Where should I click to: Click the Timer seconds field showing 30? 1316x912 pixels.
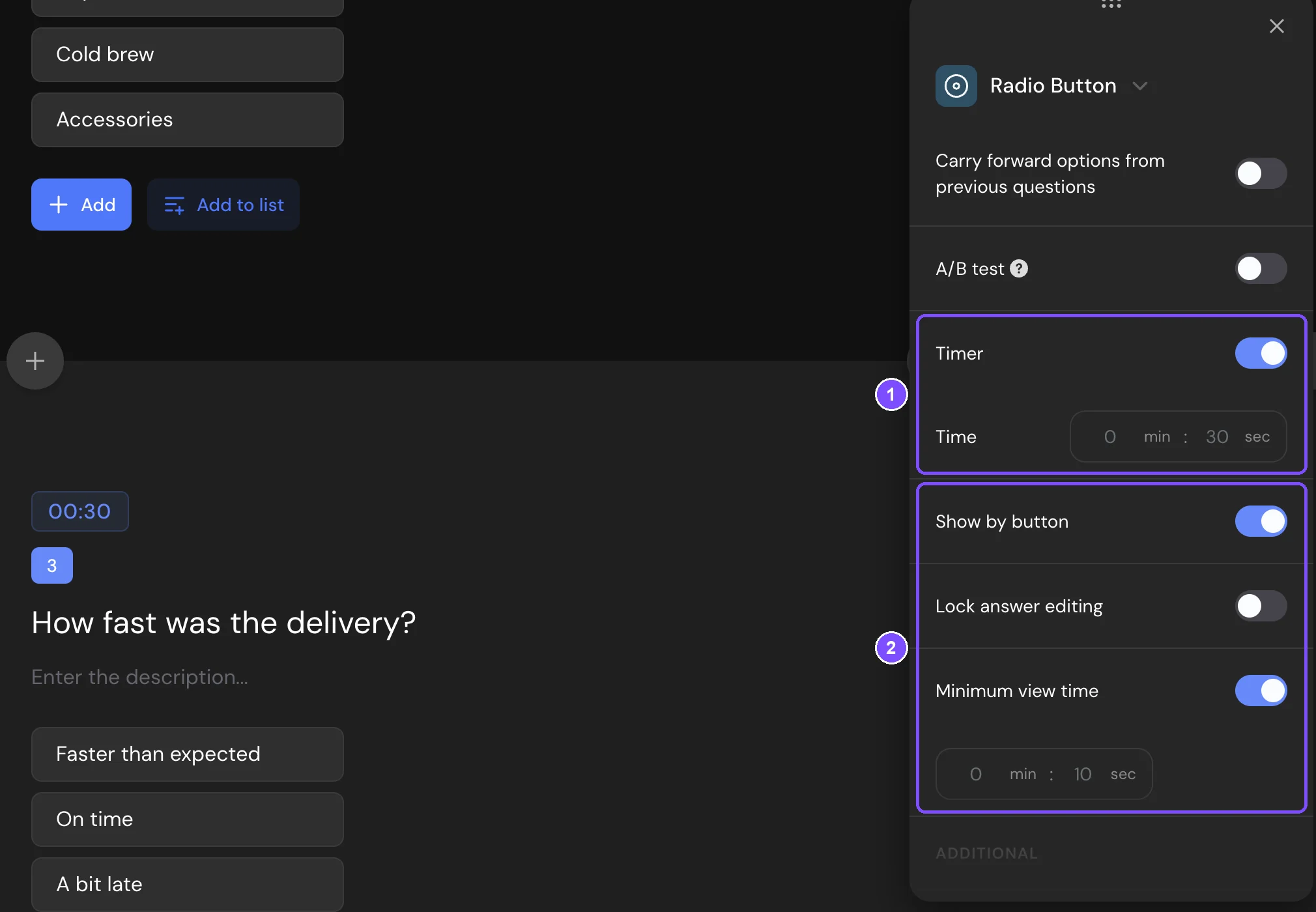[x=1216, y=436]
